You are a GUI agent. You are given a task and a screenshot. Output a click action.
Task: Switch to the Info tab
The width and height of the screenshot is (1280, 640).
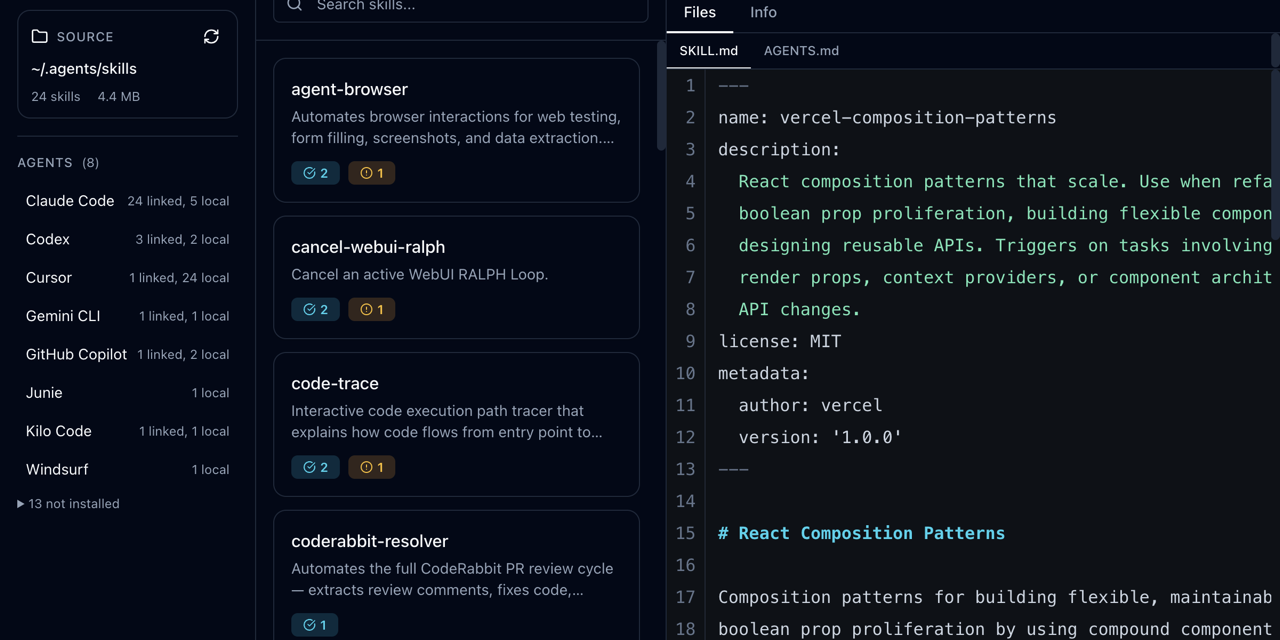click(x=763, y=12)
